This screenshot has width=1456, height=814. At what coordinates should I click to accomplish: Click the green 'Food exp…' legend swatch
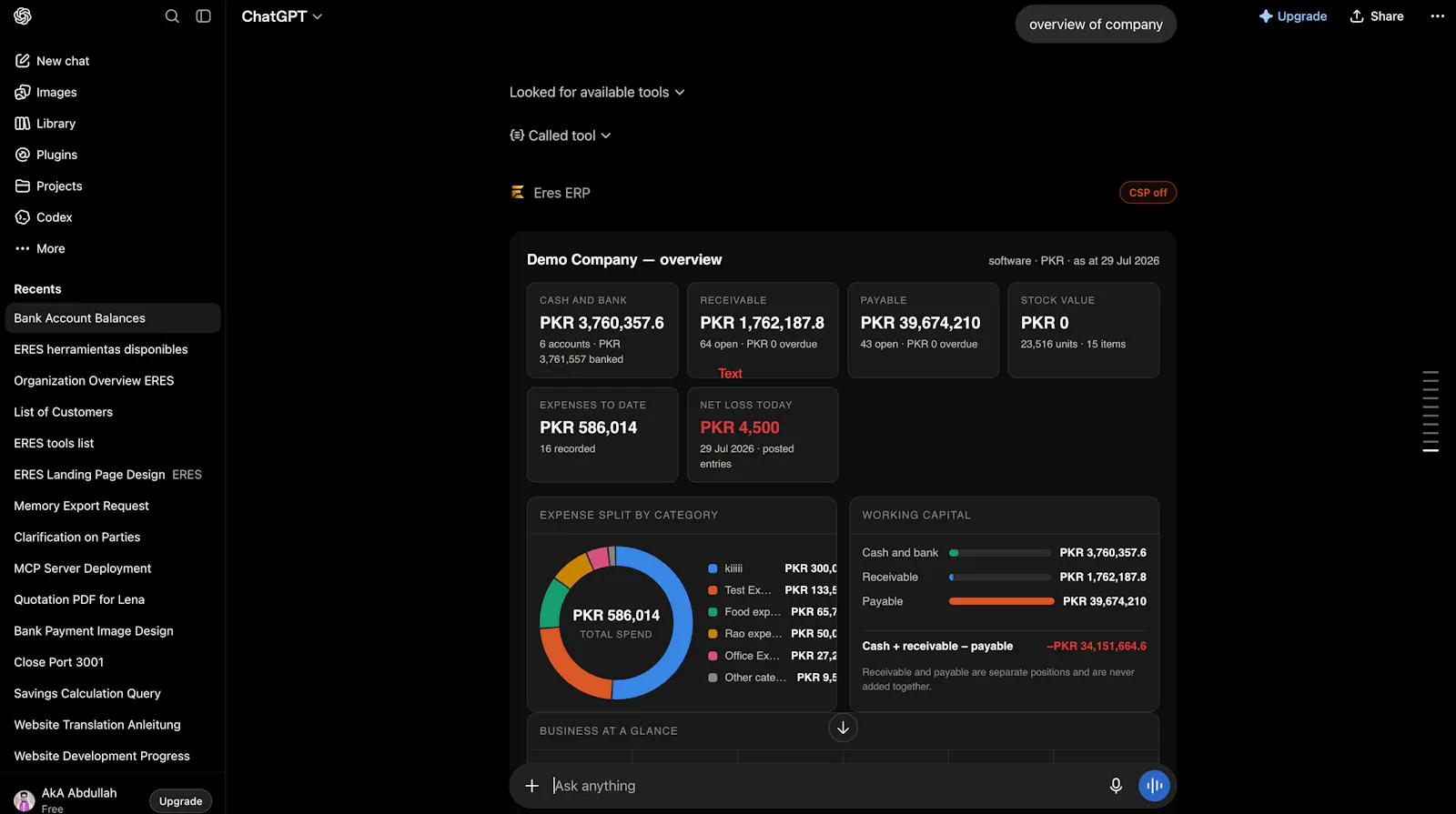(x=713, y=612)
